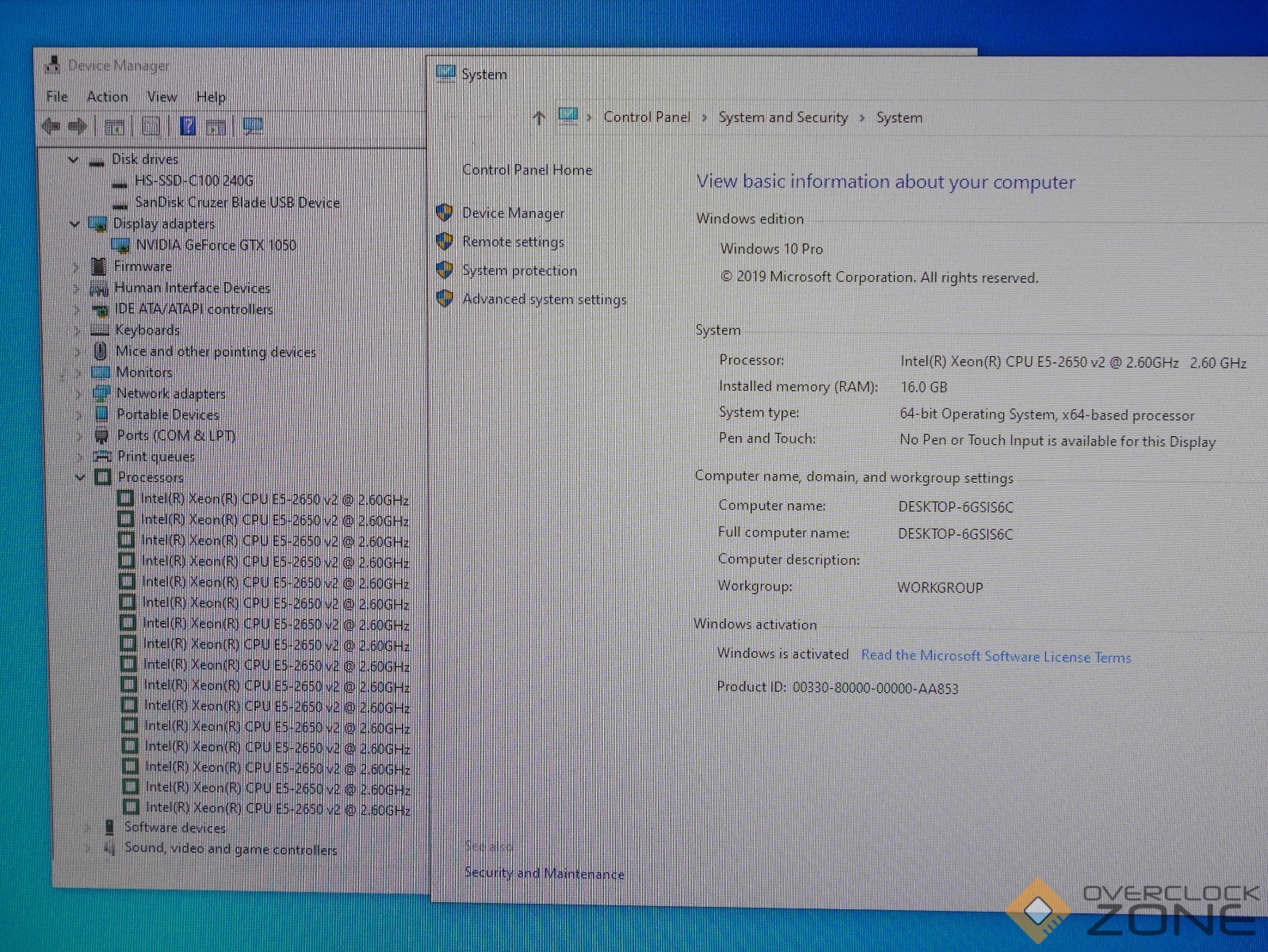Read the Microsoft Software License Terms

point(995,656)
